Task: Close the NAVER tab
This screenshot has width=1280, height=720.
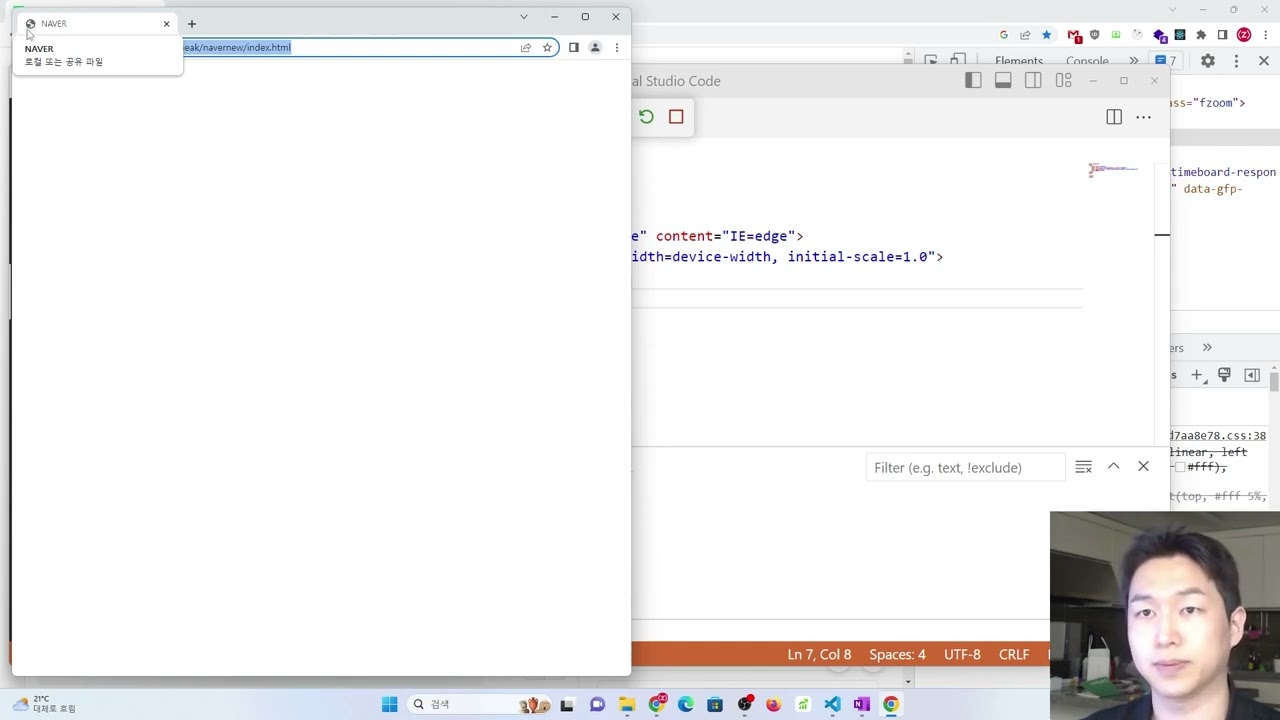Action: [167, 23]
